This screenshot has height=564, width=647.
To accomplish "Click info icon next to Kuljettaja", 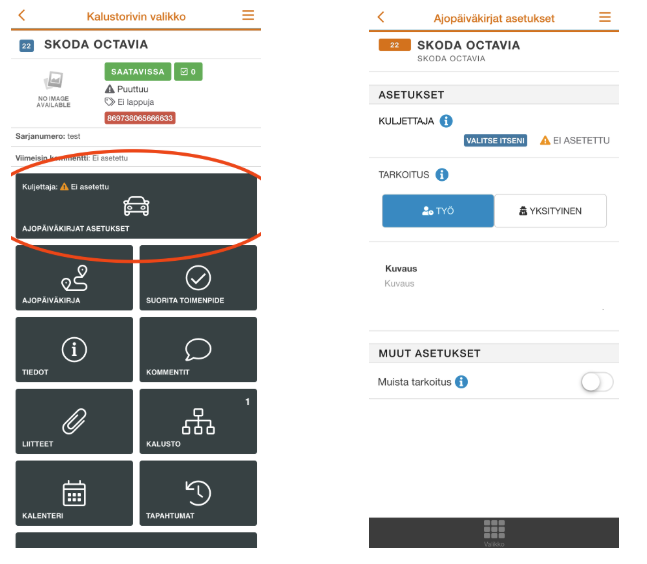I will pyautogui.click(x=446, y=121).
